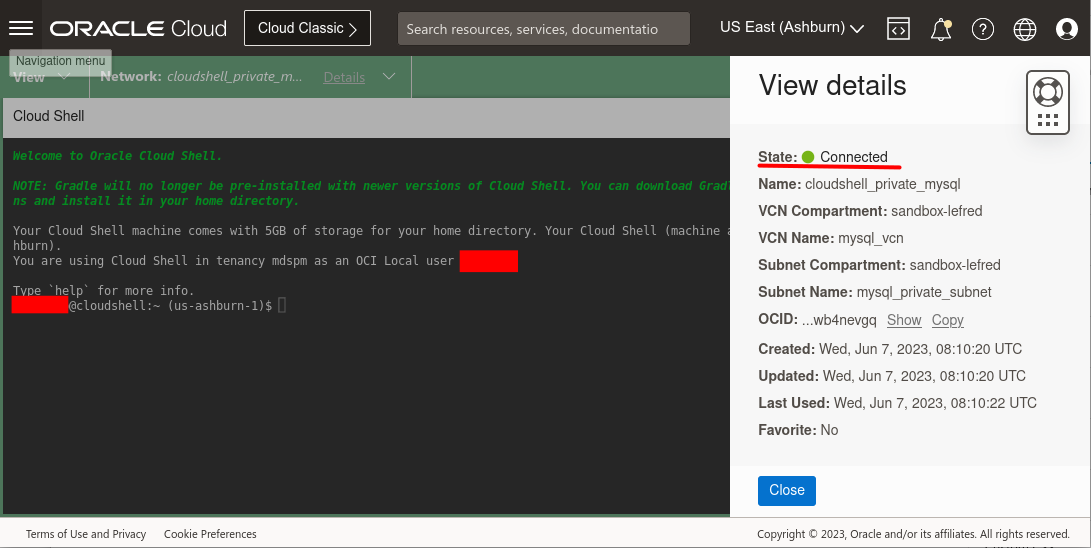This screenshot has height=548, width=1091.
Task: Click the Connected state text
Action: pos(853,157)
